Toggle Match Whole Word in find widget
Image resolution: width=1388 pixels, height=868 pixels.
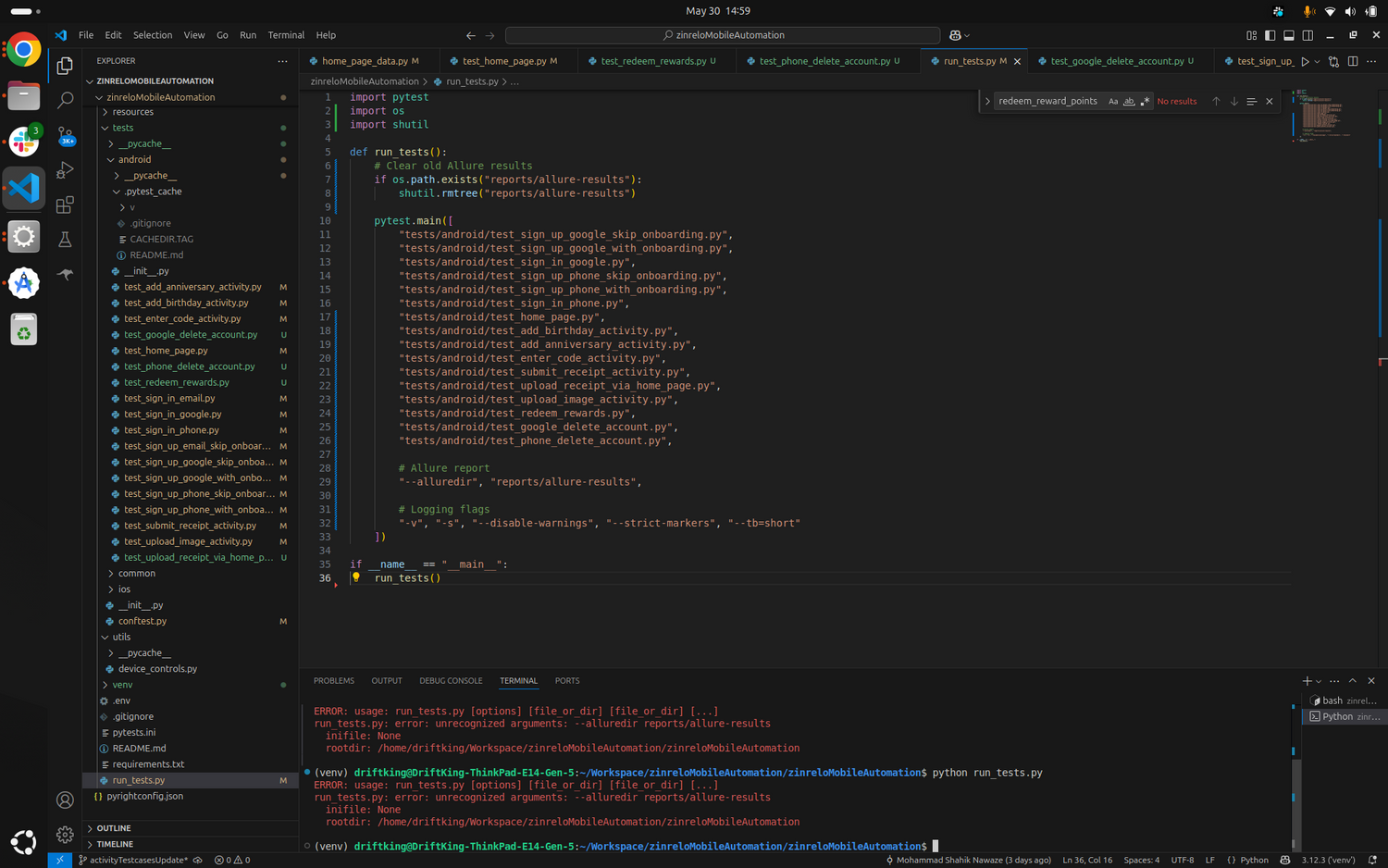coord(1129,102)
